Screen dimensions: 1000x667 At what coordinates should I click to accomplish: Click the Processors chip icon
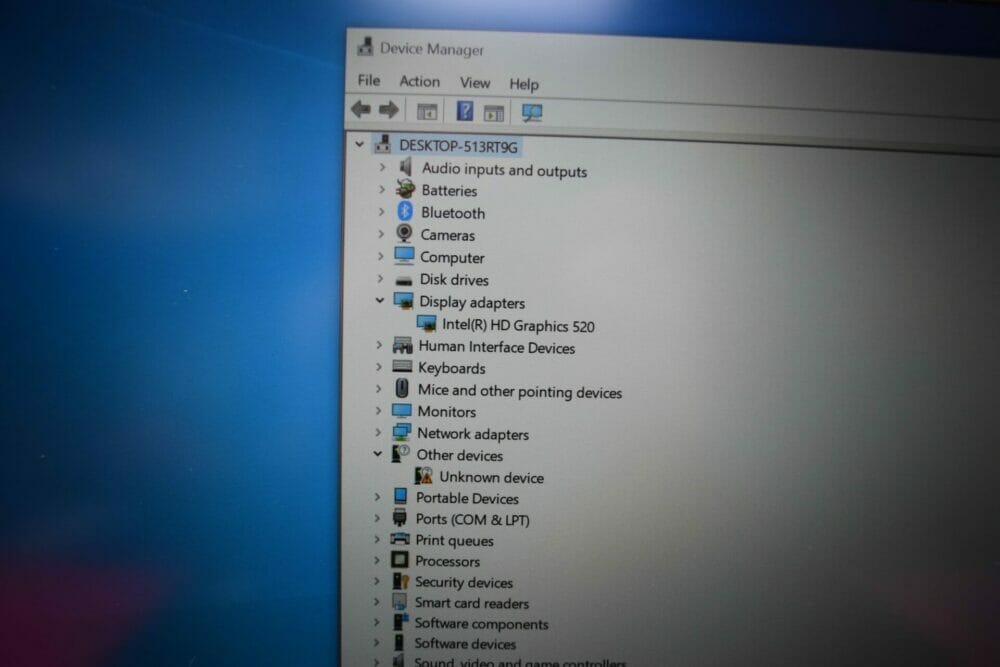(x=399, y=560)
